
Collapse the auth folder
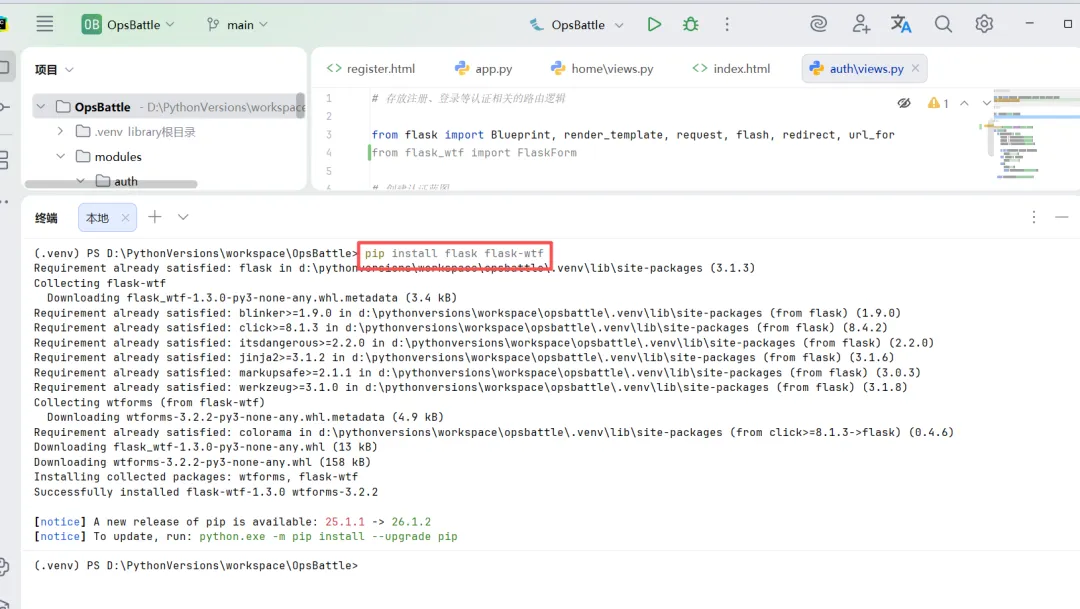pos(81,180)
